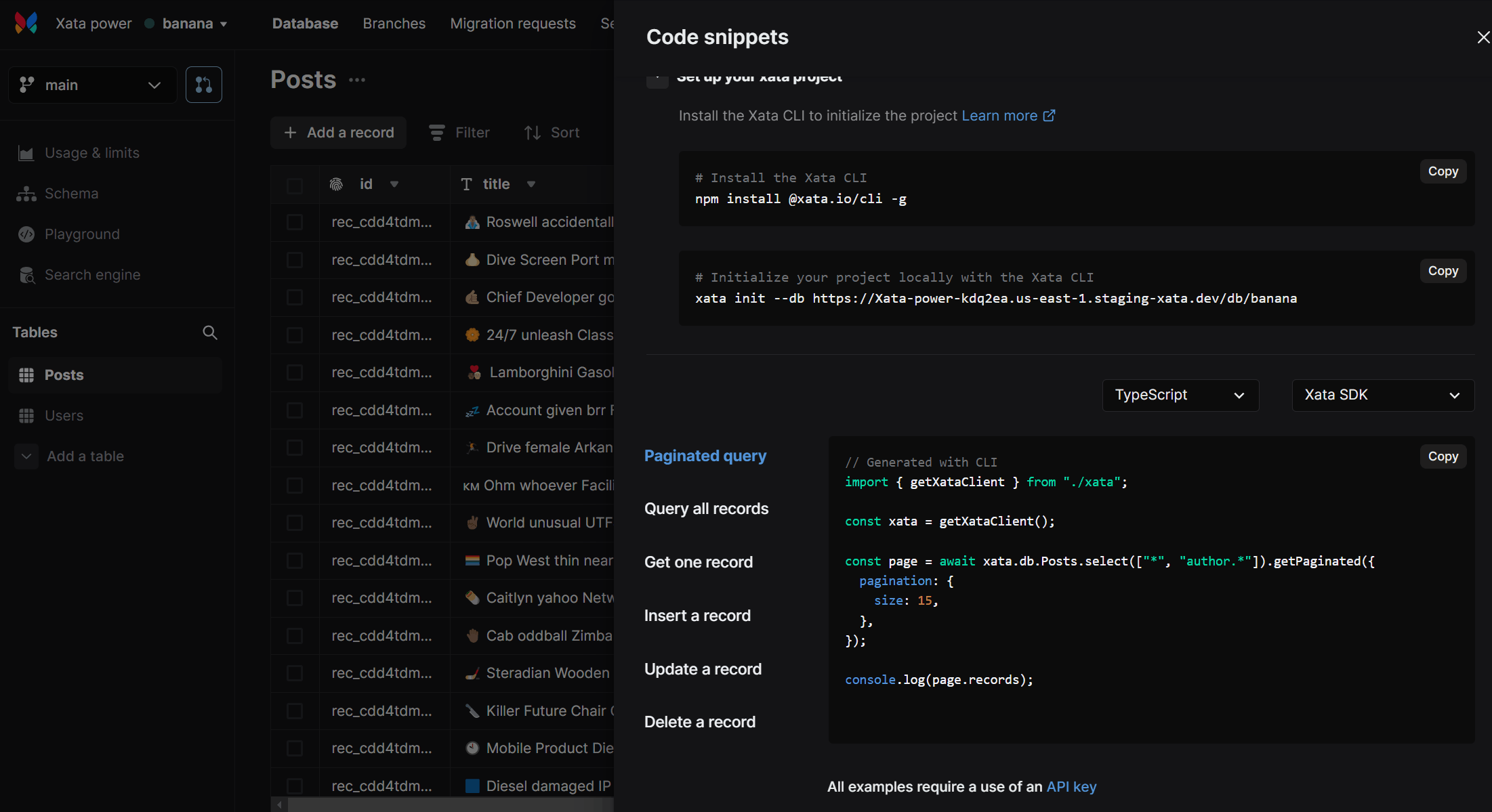
Task: Click the Xata power workspace name
Action: (x=94, y=24)
